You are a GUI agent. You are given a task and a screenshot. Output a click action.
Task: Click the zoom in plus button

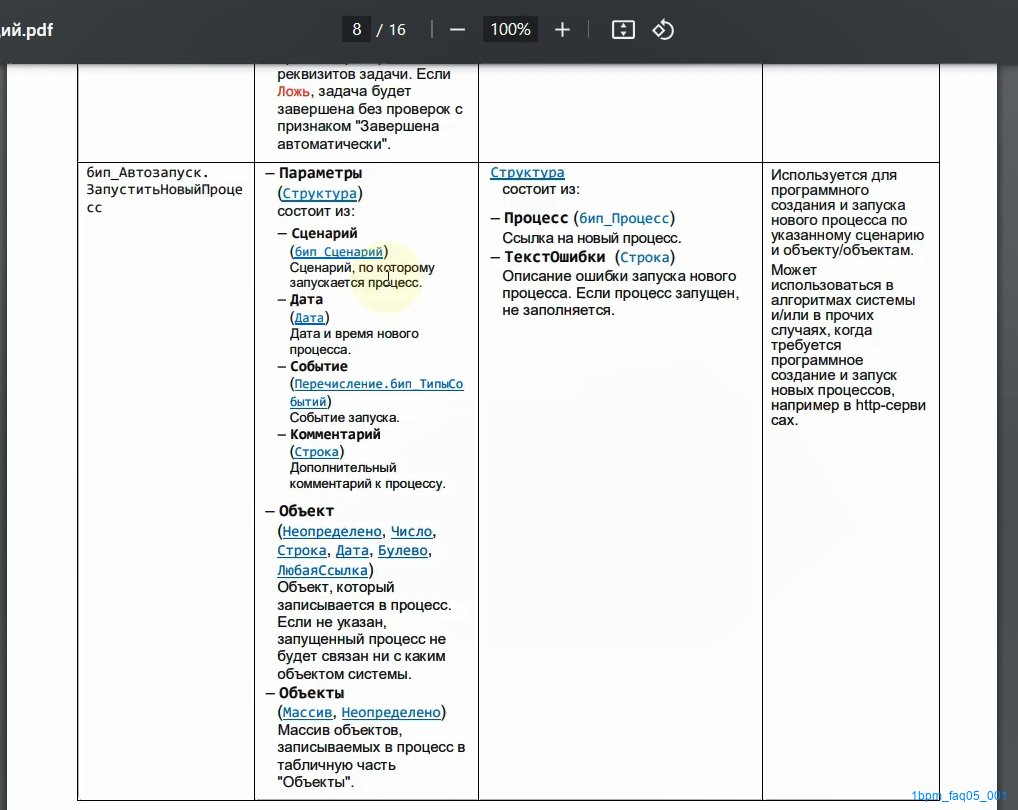click(x=562, y=29)
